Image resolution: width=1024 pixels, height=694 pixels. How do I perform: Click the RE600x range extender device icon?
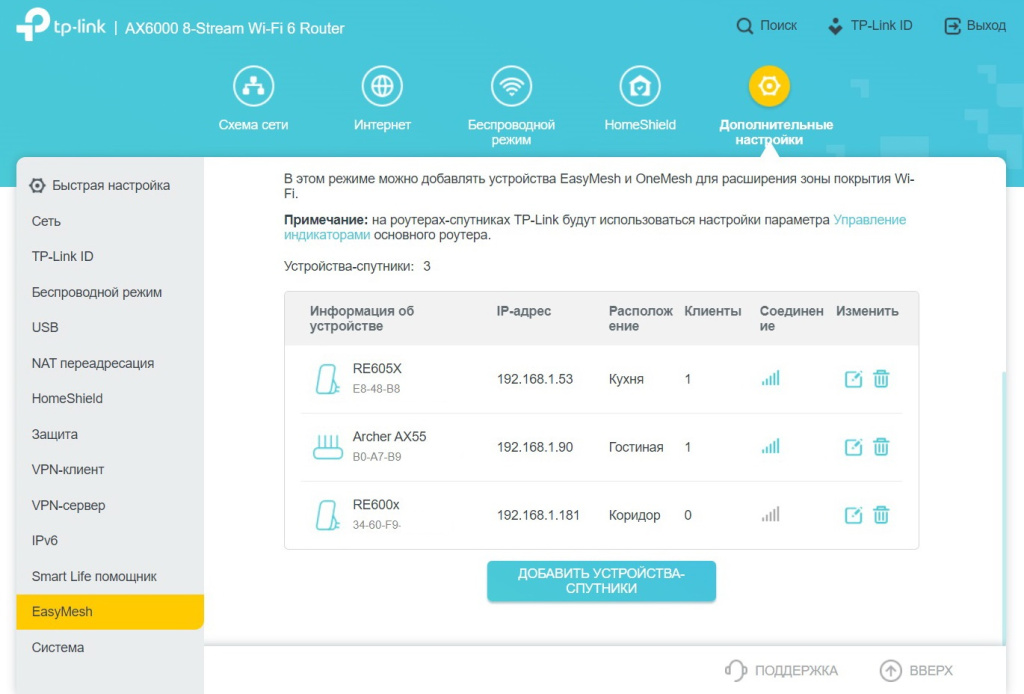(x=327, y=515)
